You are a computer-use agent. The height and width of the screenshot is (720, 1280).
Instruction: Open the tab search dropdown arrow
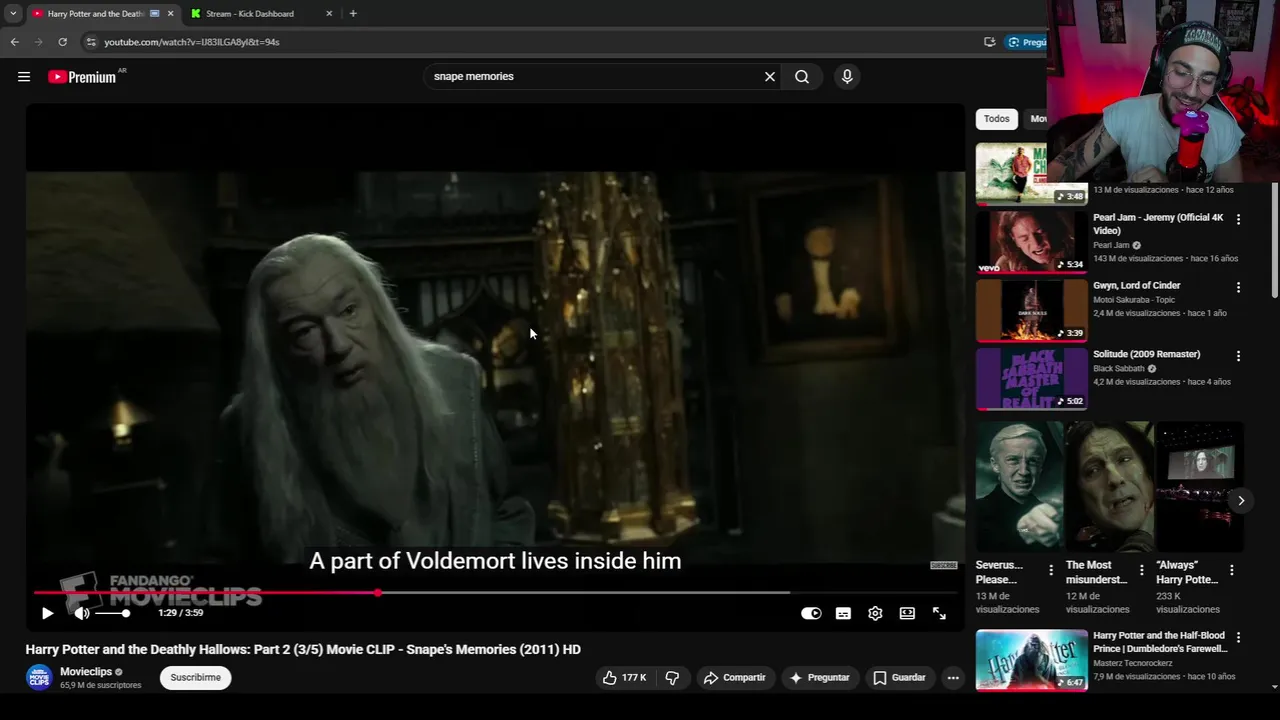[x=13, y=14]
